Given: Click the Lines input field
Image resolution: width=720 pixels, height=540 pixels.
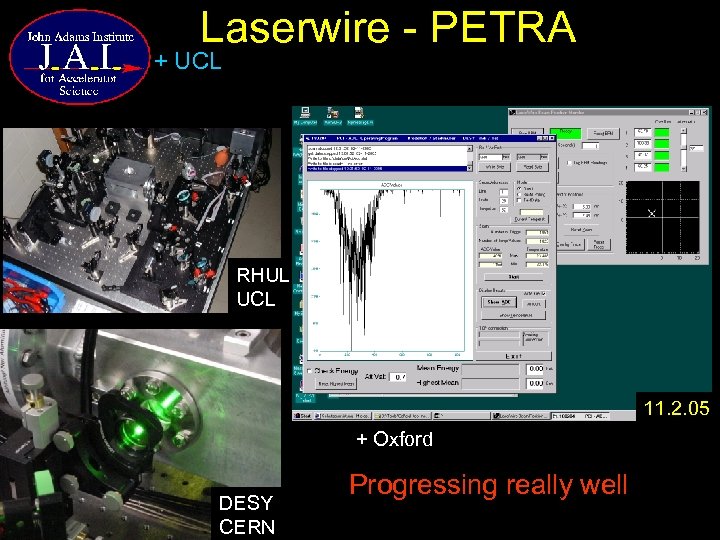Looking at the screenshot, I should pyautogui.click(x=504, y=192).
